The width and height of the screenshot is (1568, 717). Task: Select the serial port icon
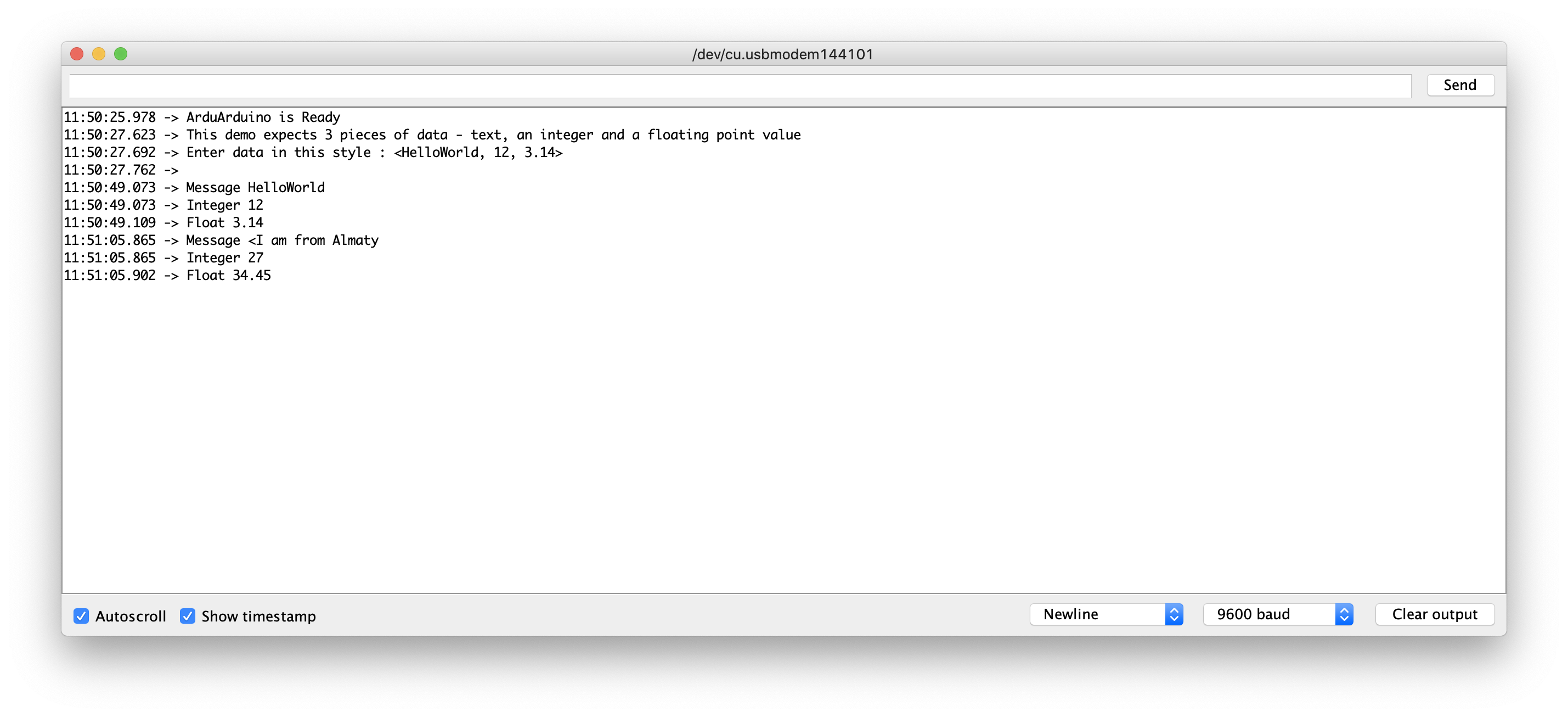783,55
